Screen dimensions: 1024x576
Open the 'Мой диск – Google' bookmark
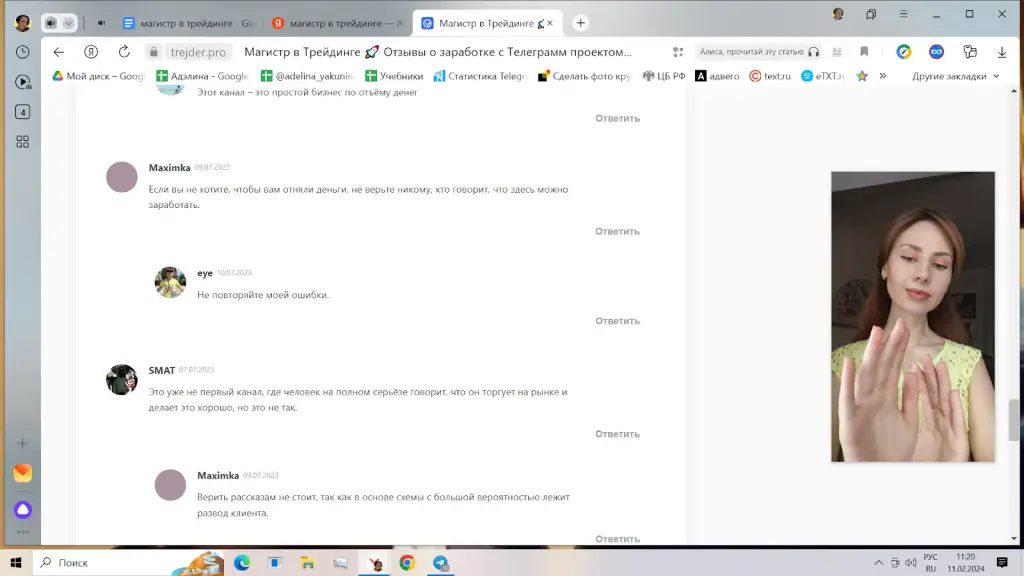98,76
